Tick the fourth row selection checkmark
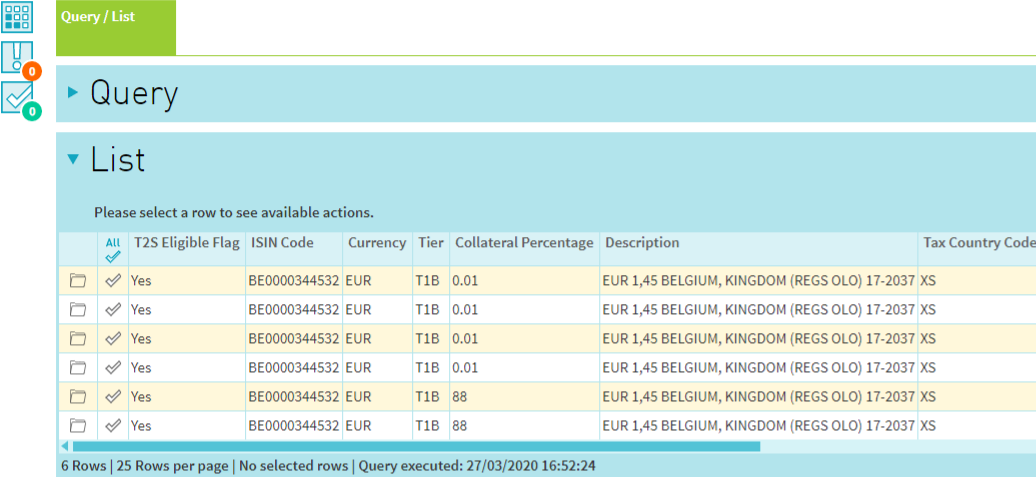This screenshot has width=1036, height=477. pyautogui.click(x=113, y=368)
